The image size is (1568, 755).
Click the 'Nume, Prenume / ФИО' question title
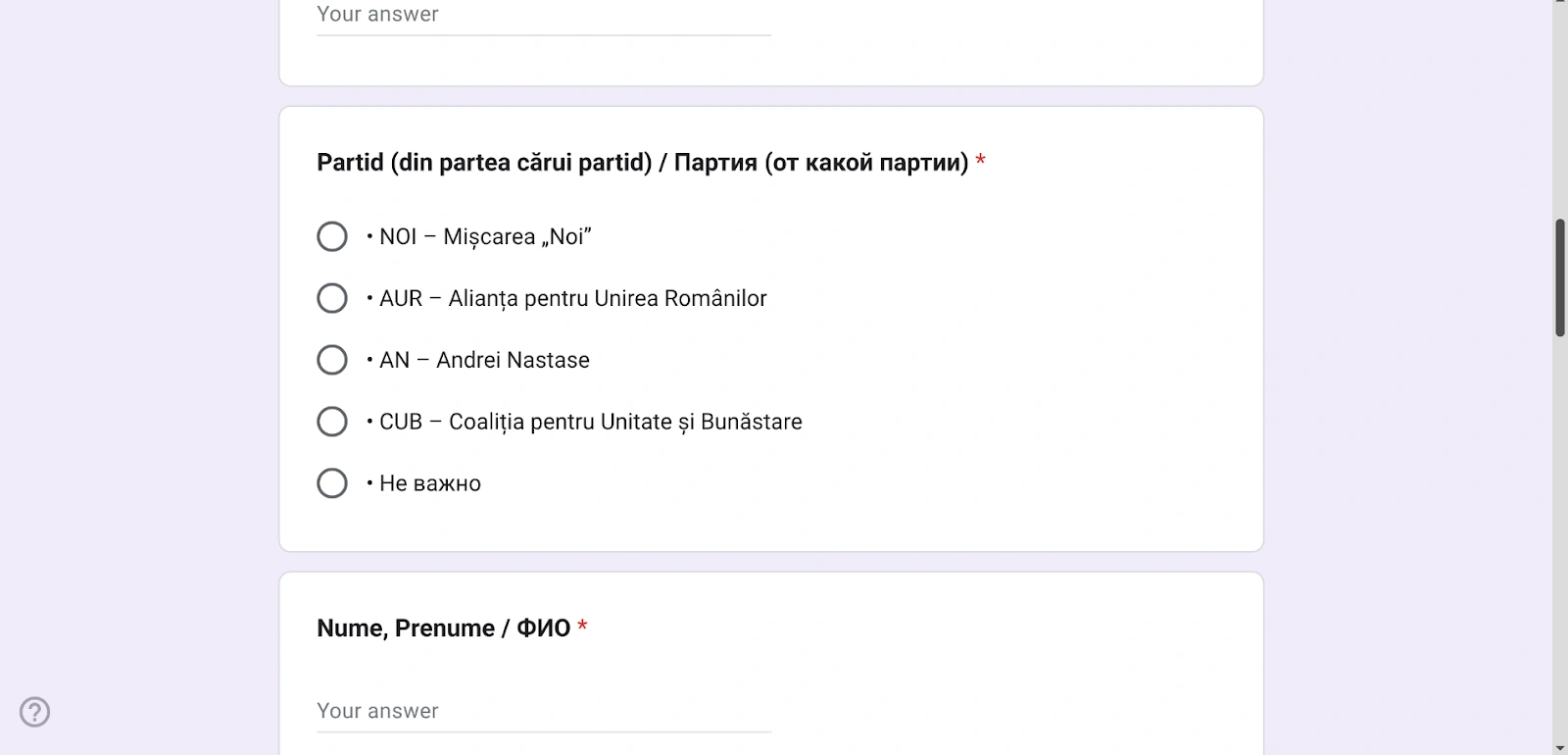(443, 628)
